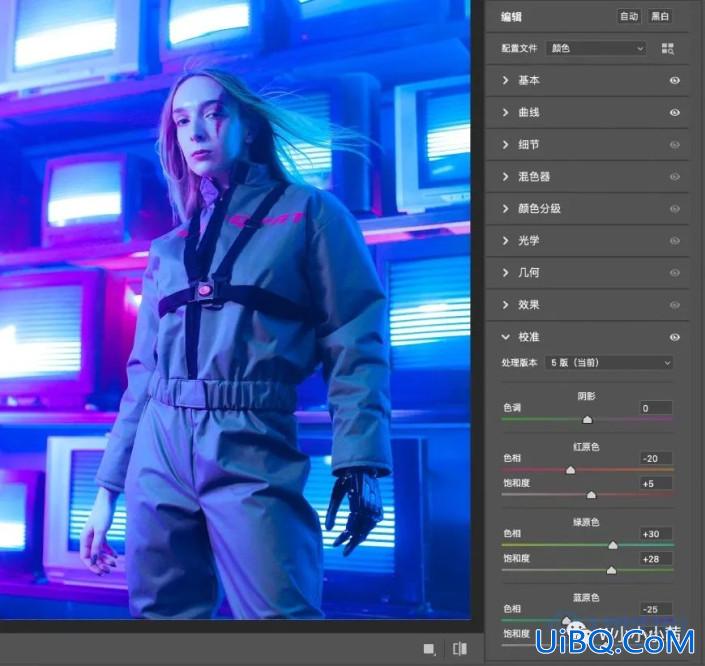The height and width of the screenshot is (666, 705).
Task: Open the profile browser grid icon
Action: click(x=668, y=49)
